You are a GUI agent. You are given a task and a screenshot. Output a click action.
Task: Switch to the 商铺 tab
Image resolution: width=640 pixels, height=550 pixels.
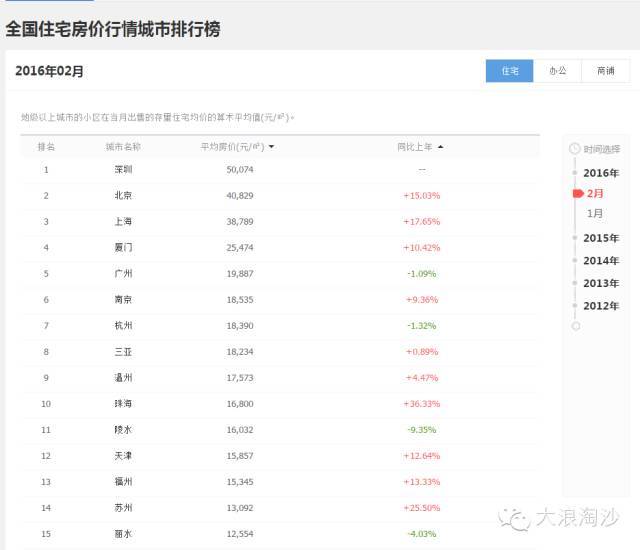point(605,71)
